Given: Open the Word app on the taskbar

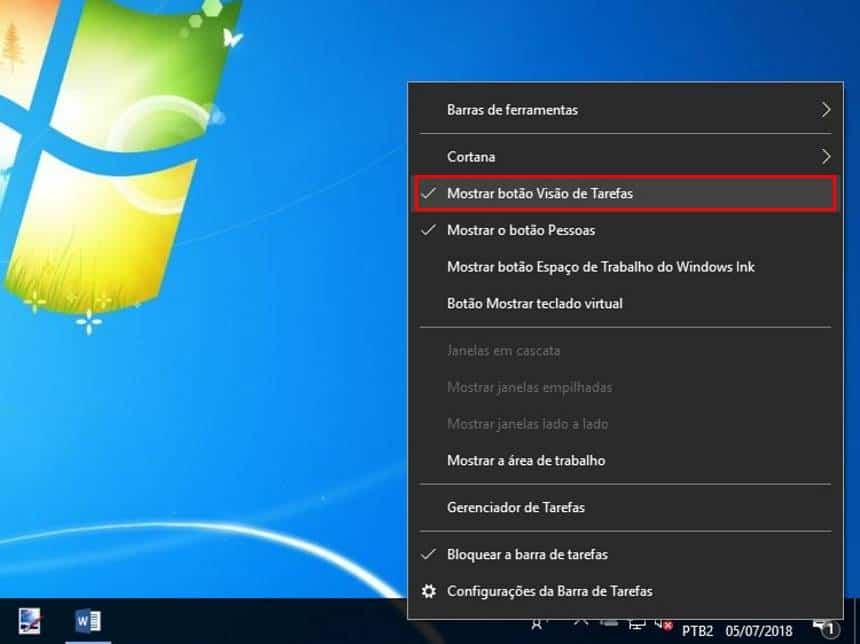Looking at the screenshot, I should [88, 622].
